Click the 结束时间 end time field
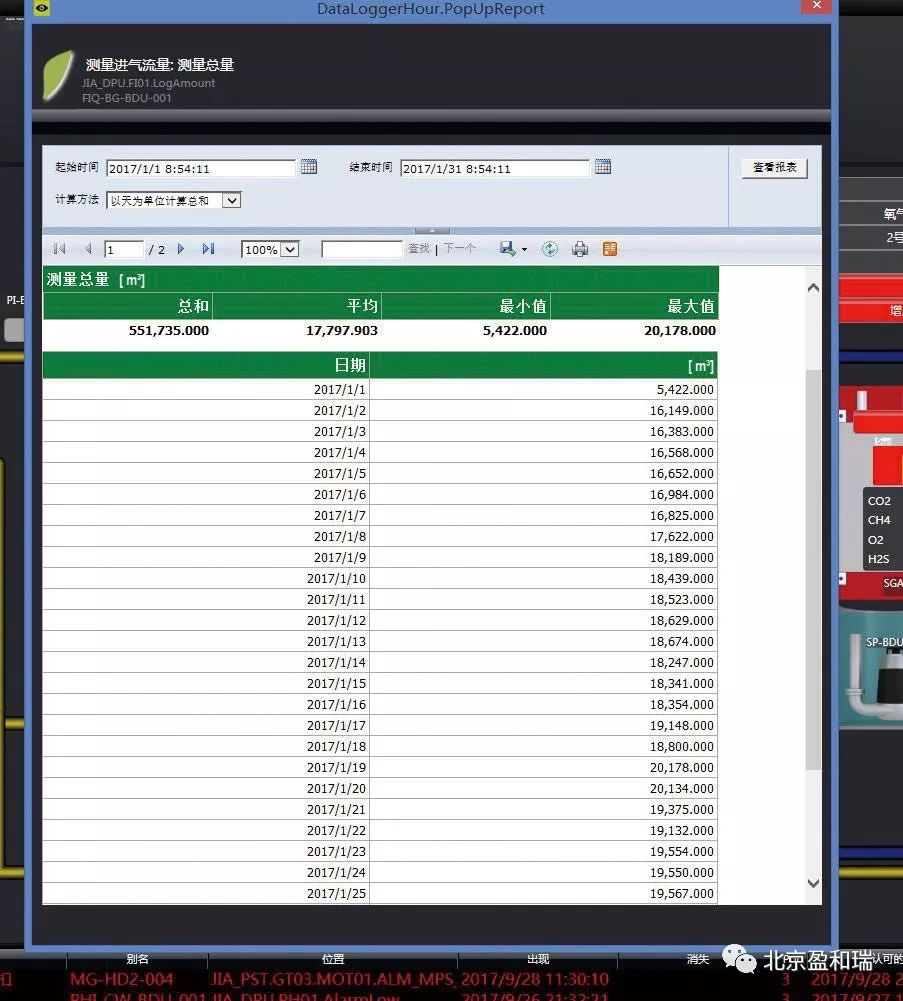Screen dimensions: 903x1001 point(494,168)
